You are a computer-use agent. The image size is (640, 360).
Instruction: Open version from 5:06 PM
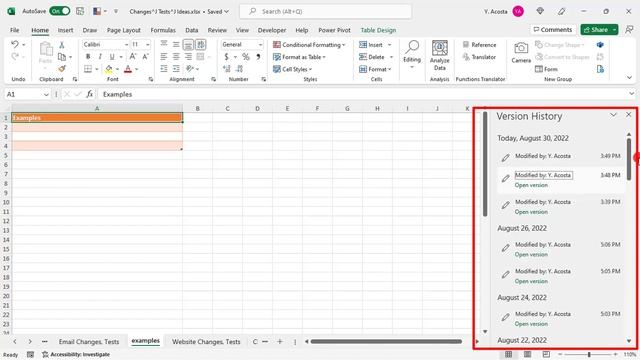[x=531, y=254]
